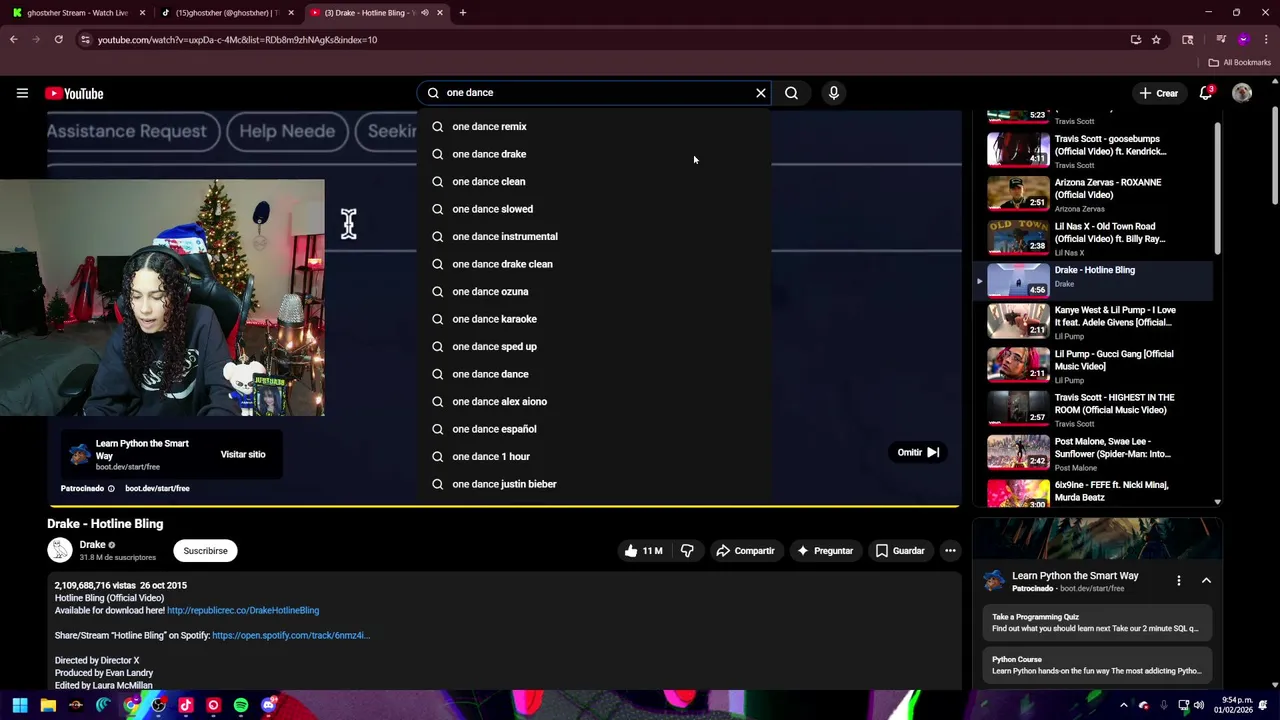Switch to ghostxher TikTok tab
The height and width of the screenshot is (720, 1280).
[225, 13]
